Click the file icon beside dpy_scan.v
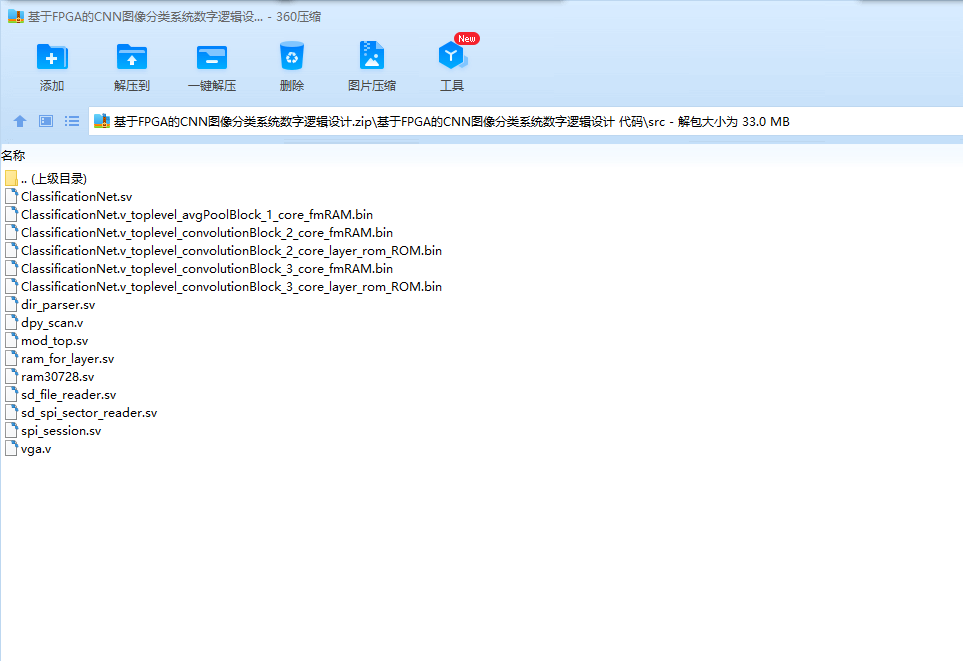Screen dimensions: 963x661 [x=11, y=323]
